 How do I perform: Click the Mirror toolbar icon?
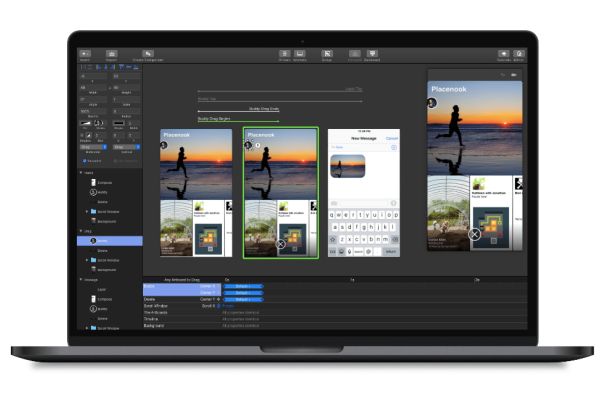pos(518,54)
